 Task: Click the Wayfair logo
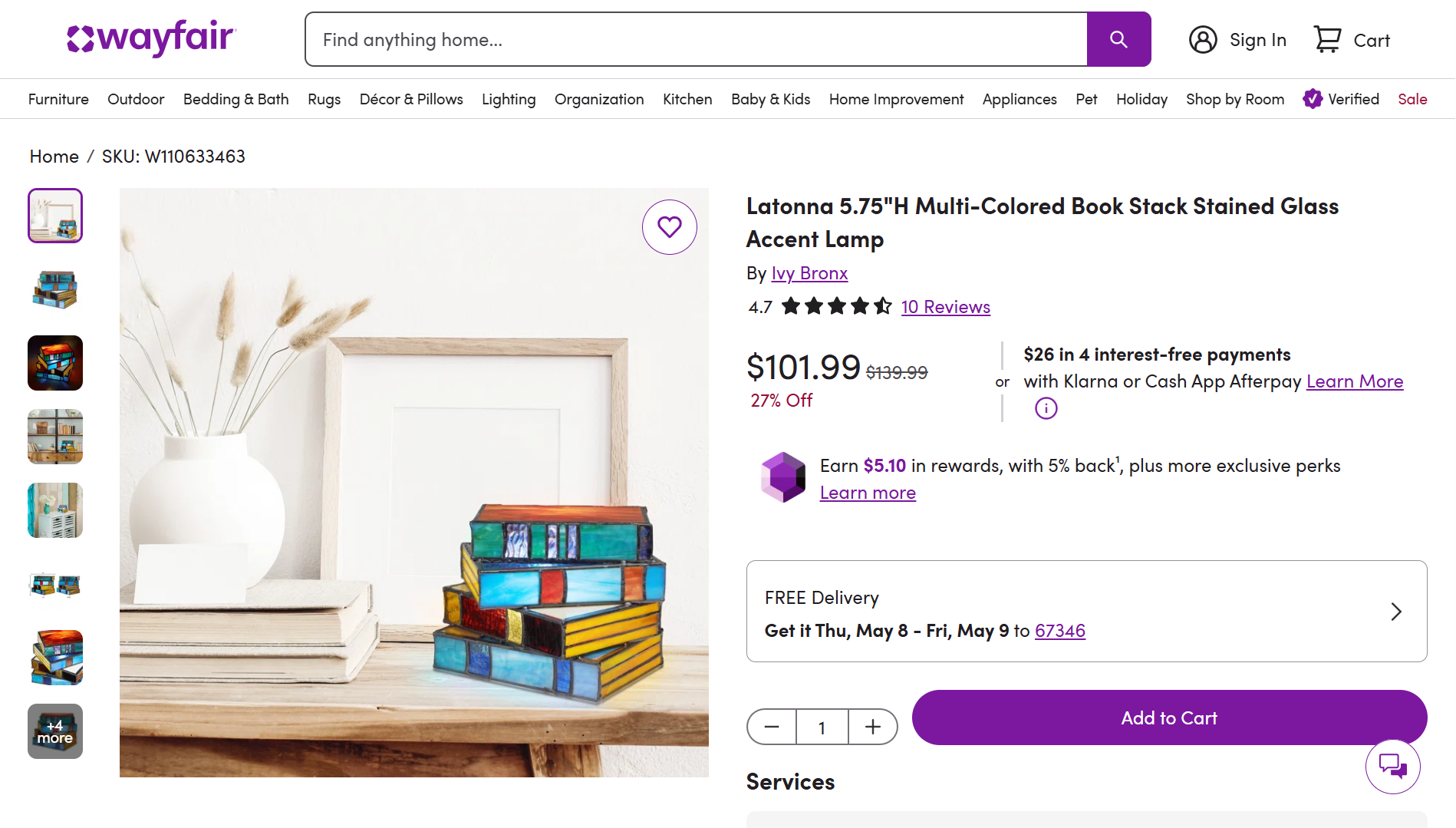(x=151, y=38)
